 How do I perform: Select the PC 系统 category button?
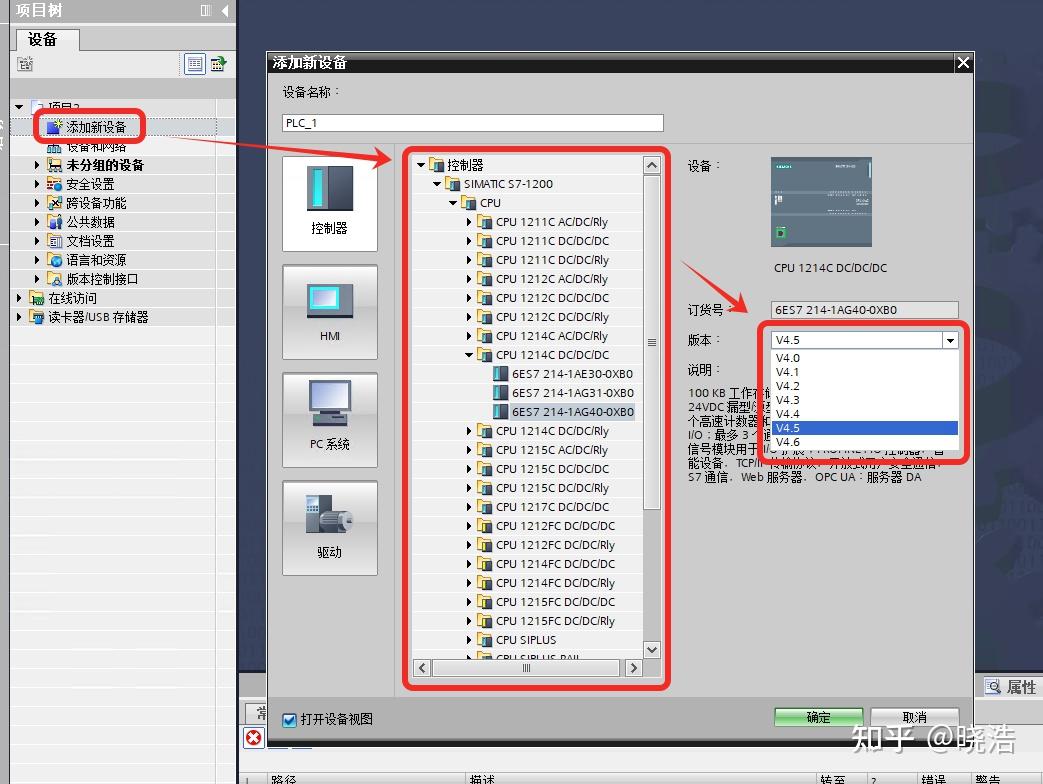click(x=329, y=419)
